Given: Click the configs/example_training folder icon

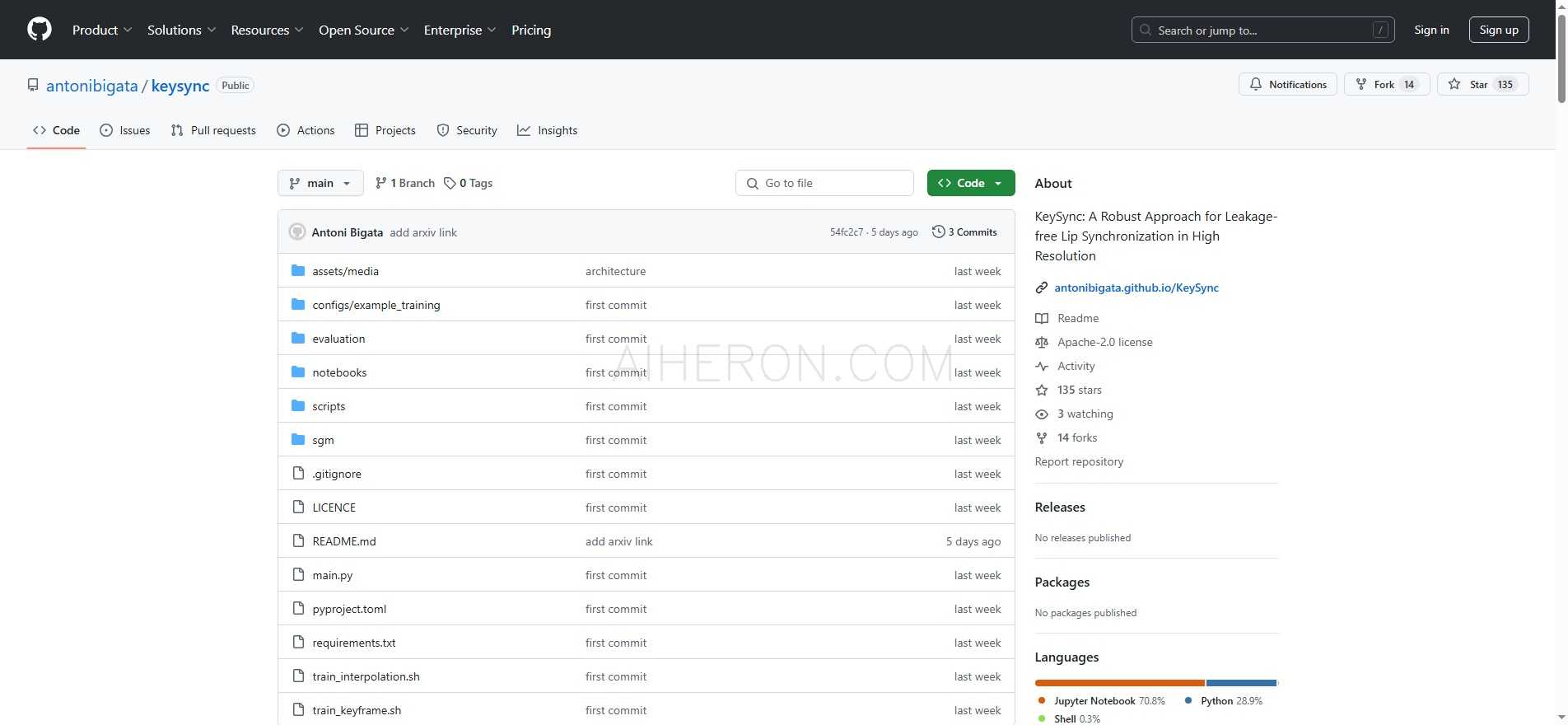Looking at the screenshot, I should click(298, 305).
